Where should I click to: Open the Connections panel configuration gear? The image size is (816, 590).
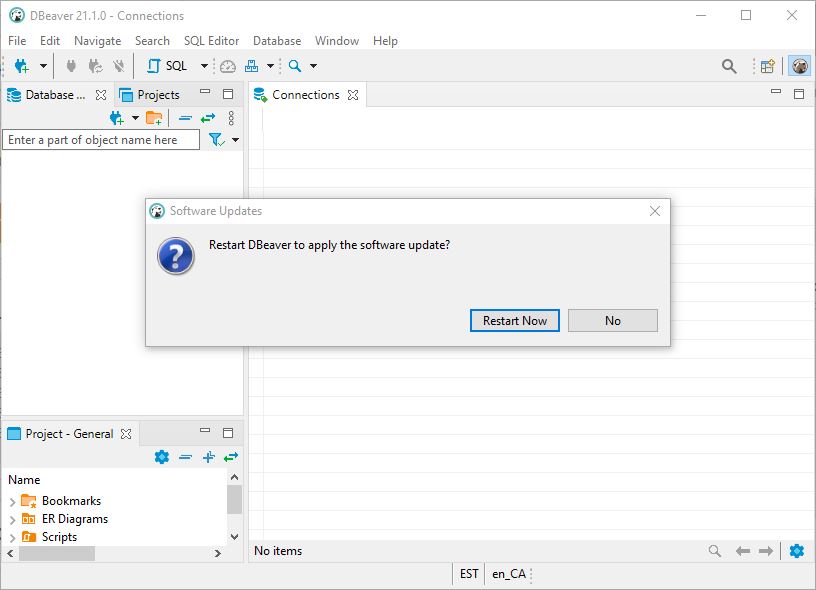pos(797,550)
